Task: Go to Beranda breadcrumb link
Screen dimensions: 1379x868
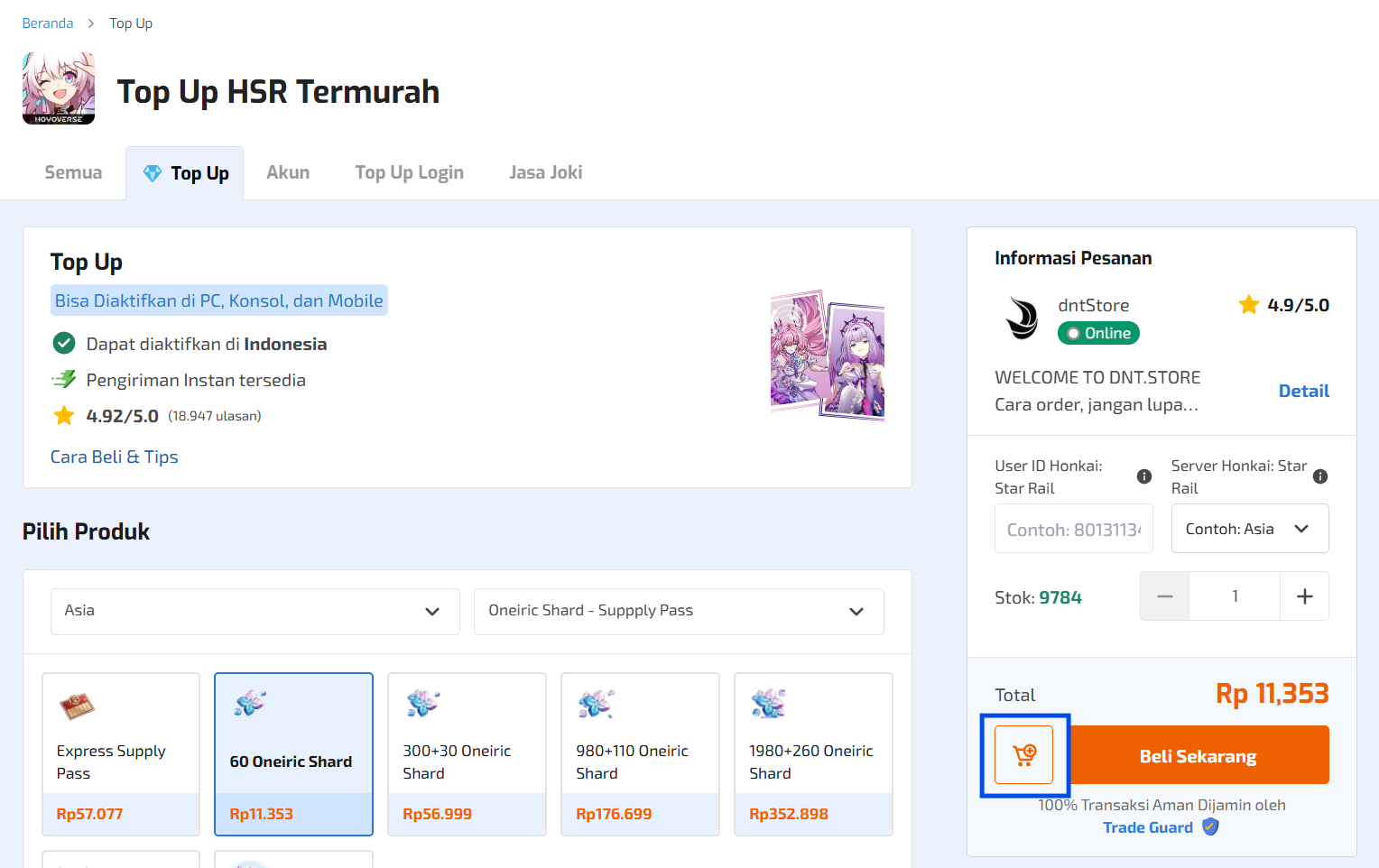Action: point(48,23)
